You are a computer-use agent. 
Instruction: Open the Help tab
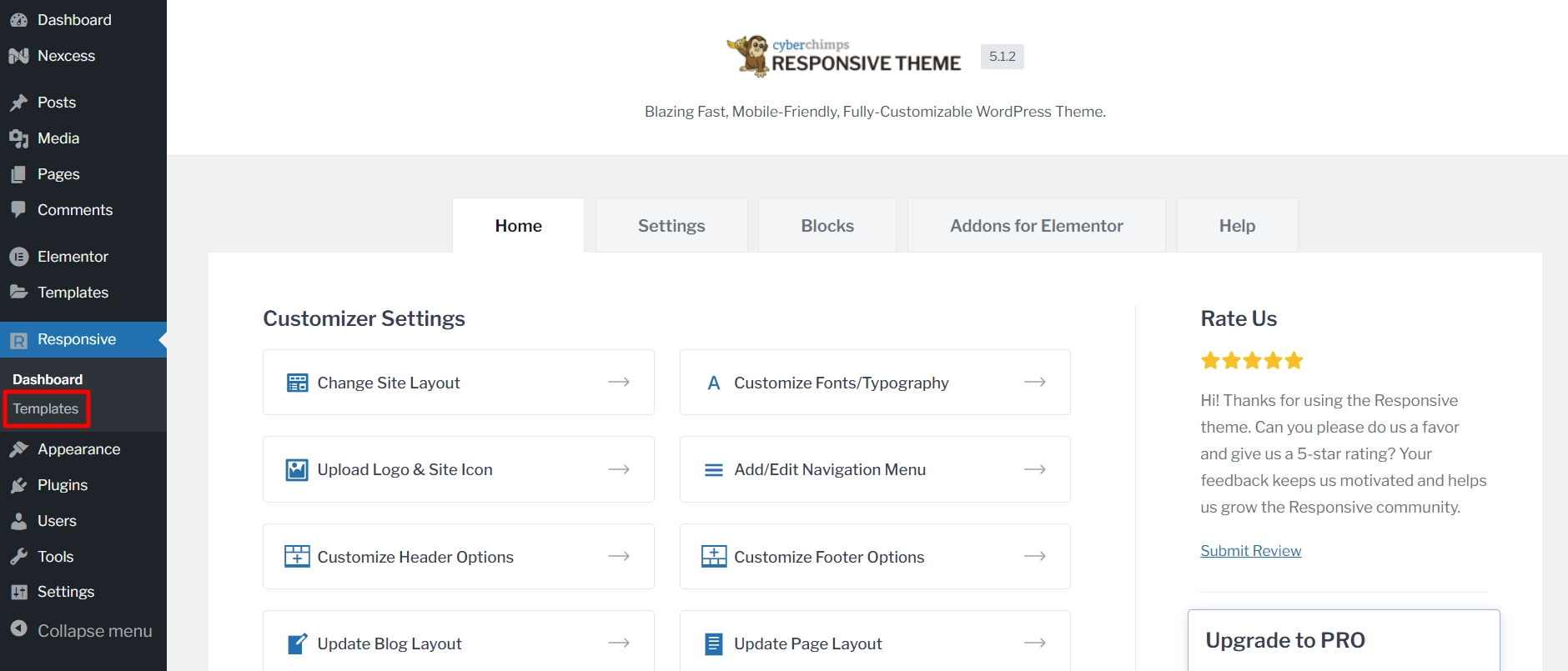tap(1237, 225)
